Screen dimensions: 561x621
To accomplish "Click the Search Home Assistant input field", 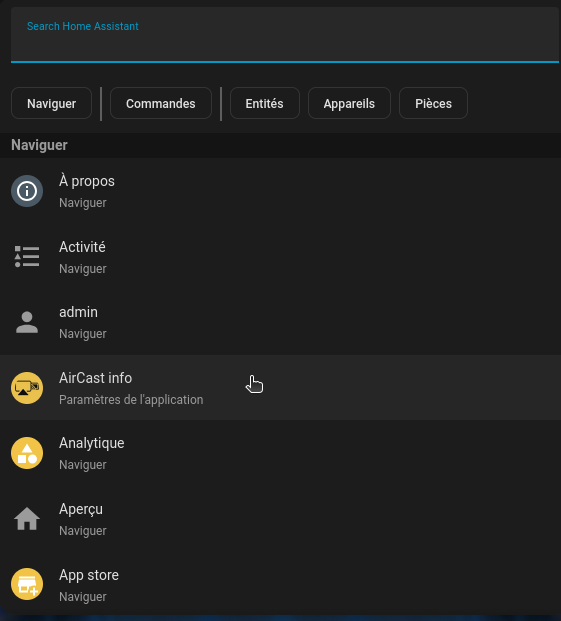I will (285, 35).
